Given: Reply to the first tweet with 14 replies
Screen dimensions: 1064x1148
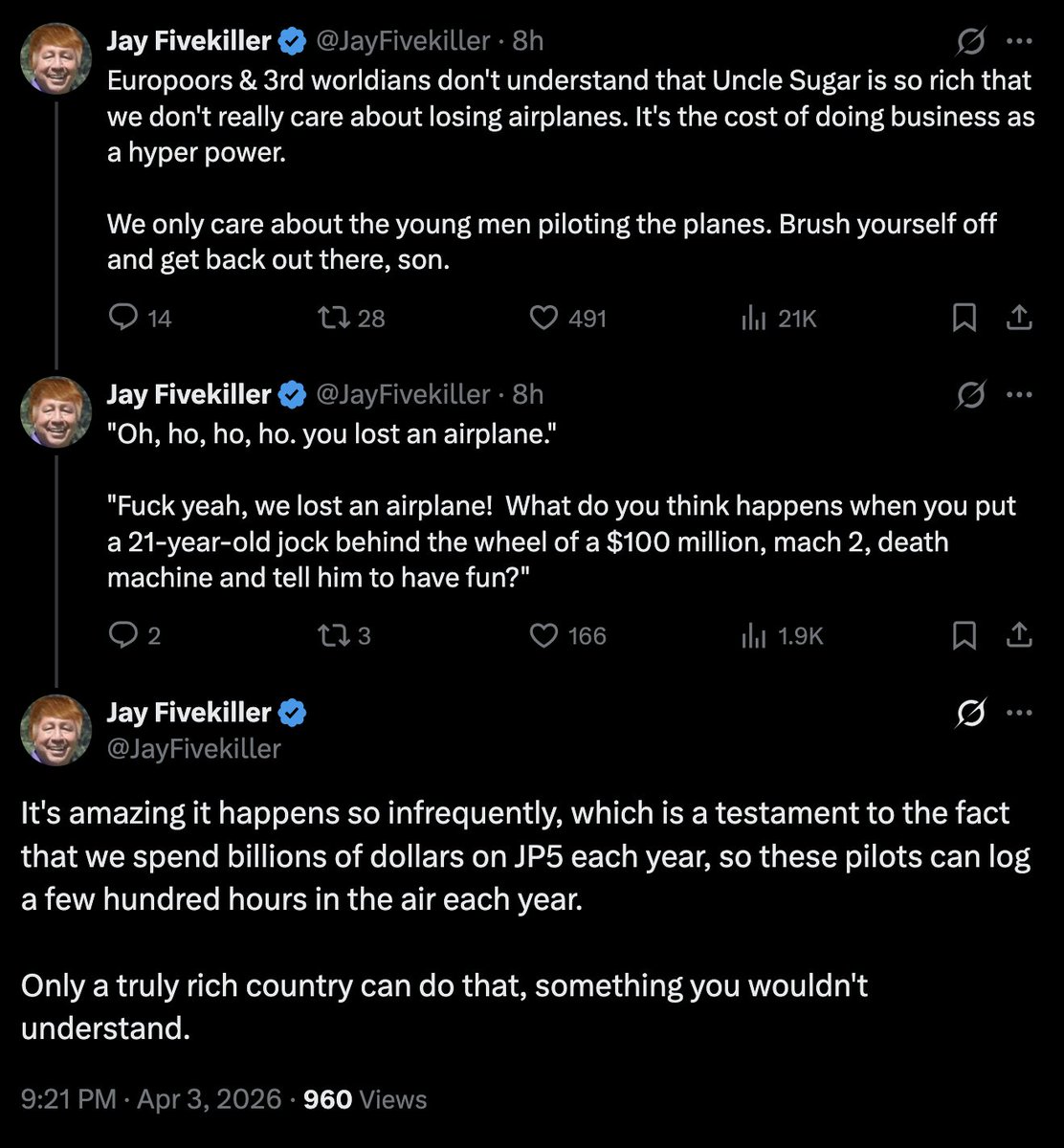Looking at the screenshot, I should [124, 318].
